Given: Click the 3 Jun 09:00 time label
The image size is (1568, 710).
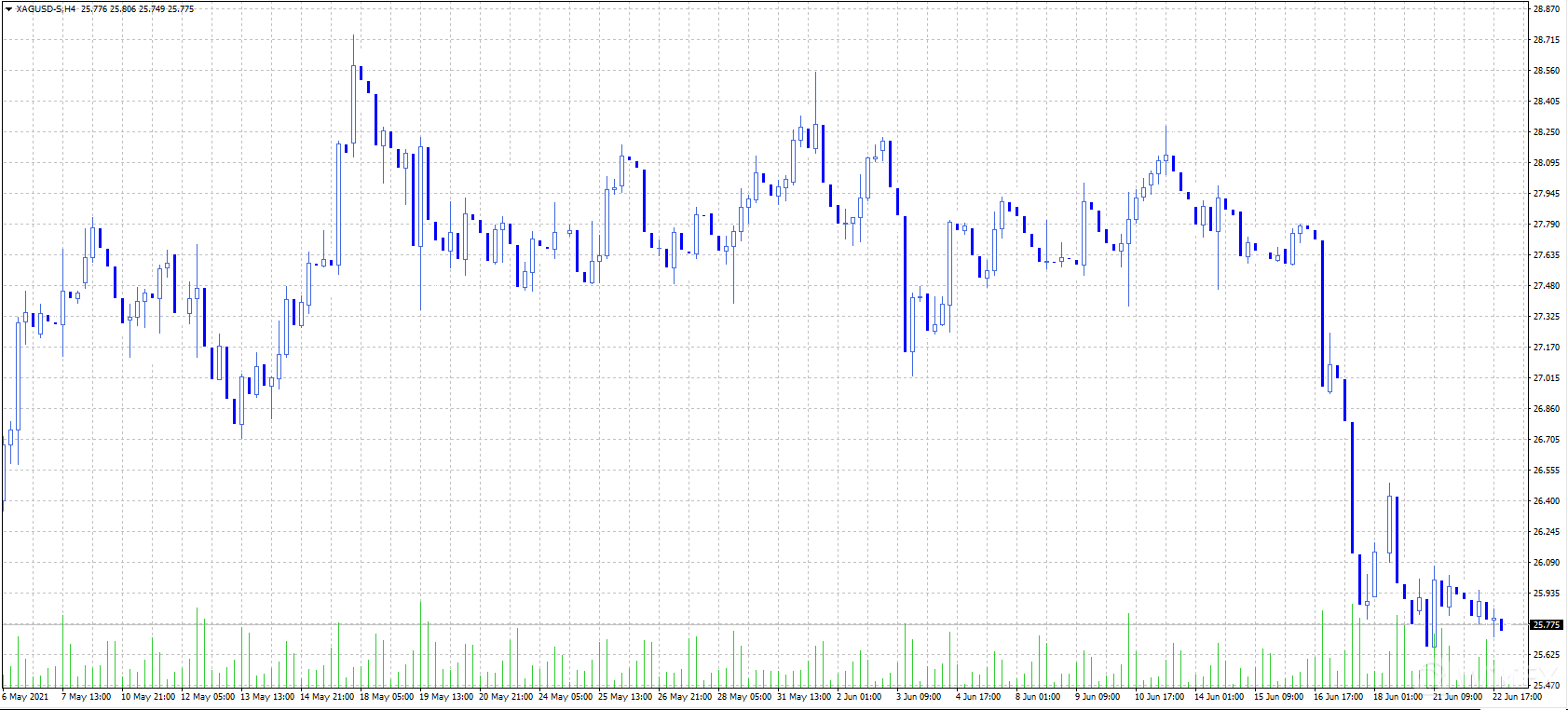Looking at the screenshot, I should point(919,697).
